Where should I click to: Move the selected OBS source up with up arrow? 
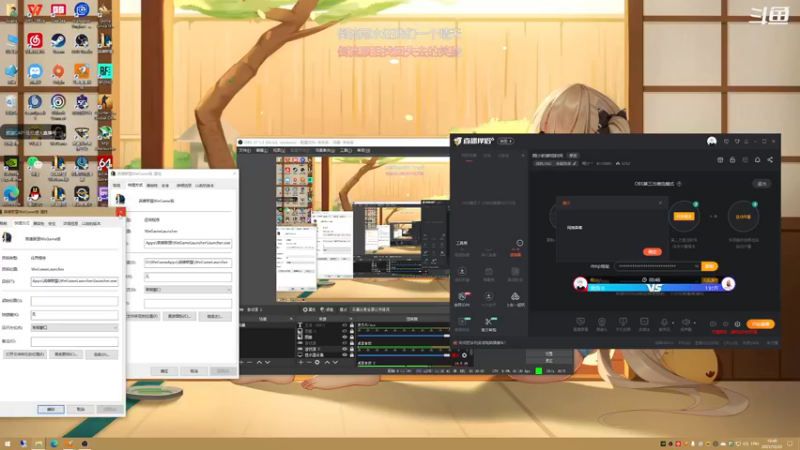coord(327,362)
